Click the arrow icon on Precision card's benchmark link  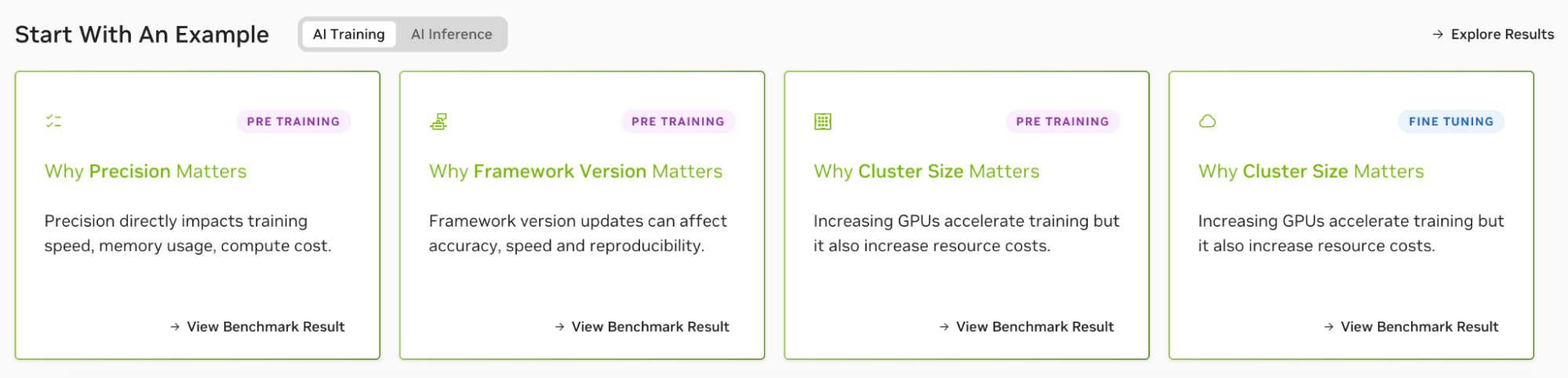(175, 327)
